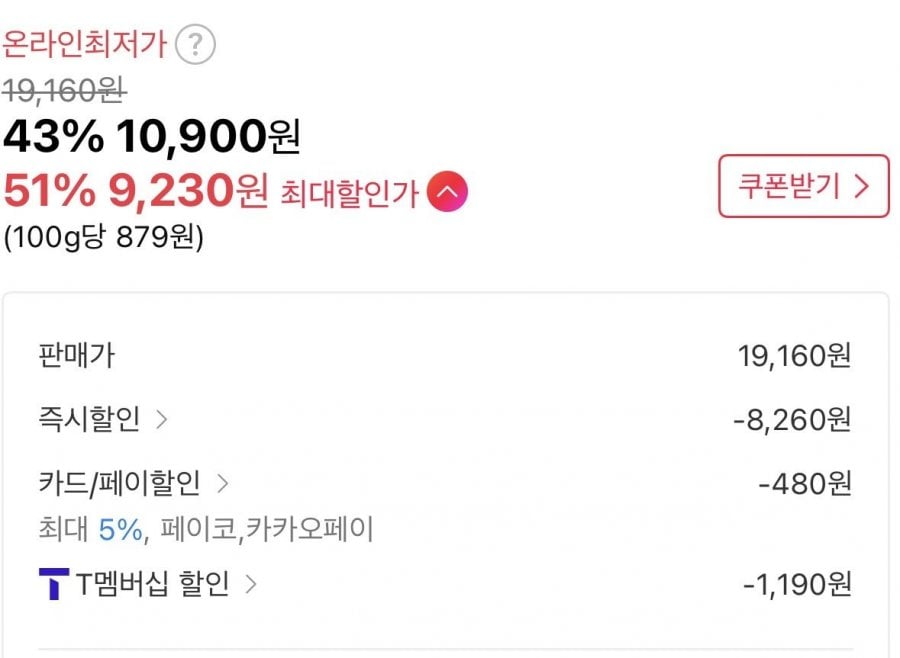Expand the T멤버십 할인 arrow chevron
This screenshot has width=900, height=658.
click(x=251, y=583)
